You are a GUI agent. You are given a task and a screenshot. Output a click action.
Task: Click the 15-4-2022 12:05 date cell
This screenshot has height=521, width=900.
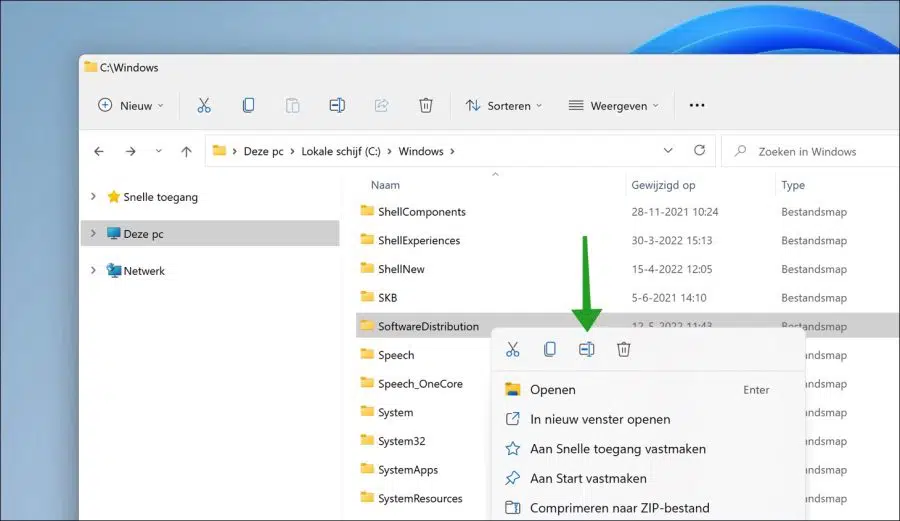pos(672,269)
